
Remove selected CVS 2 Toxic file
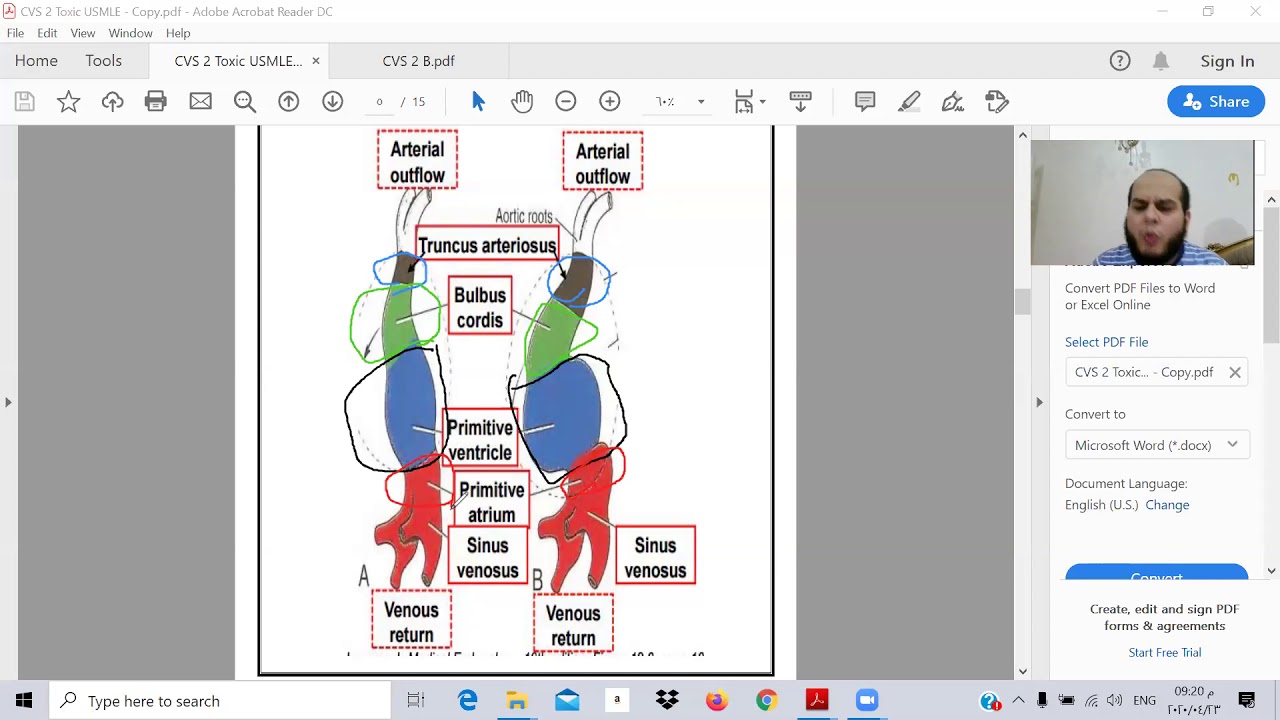pos(1235,372)
